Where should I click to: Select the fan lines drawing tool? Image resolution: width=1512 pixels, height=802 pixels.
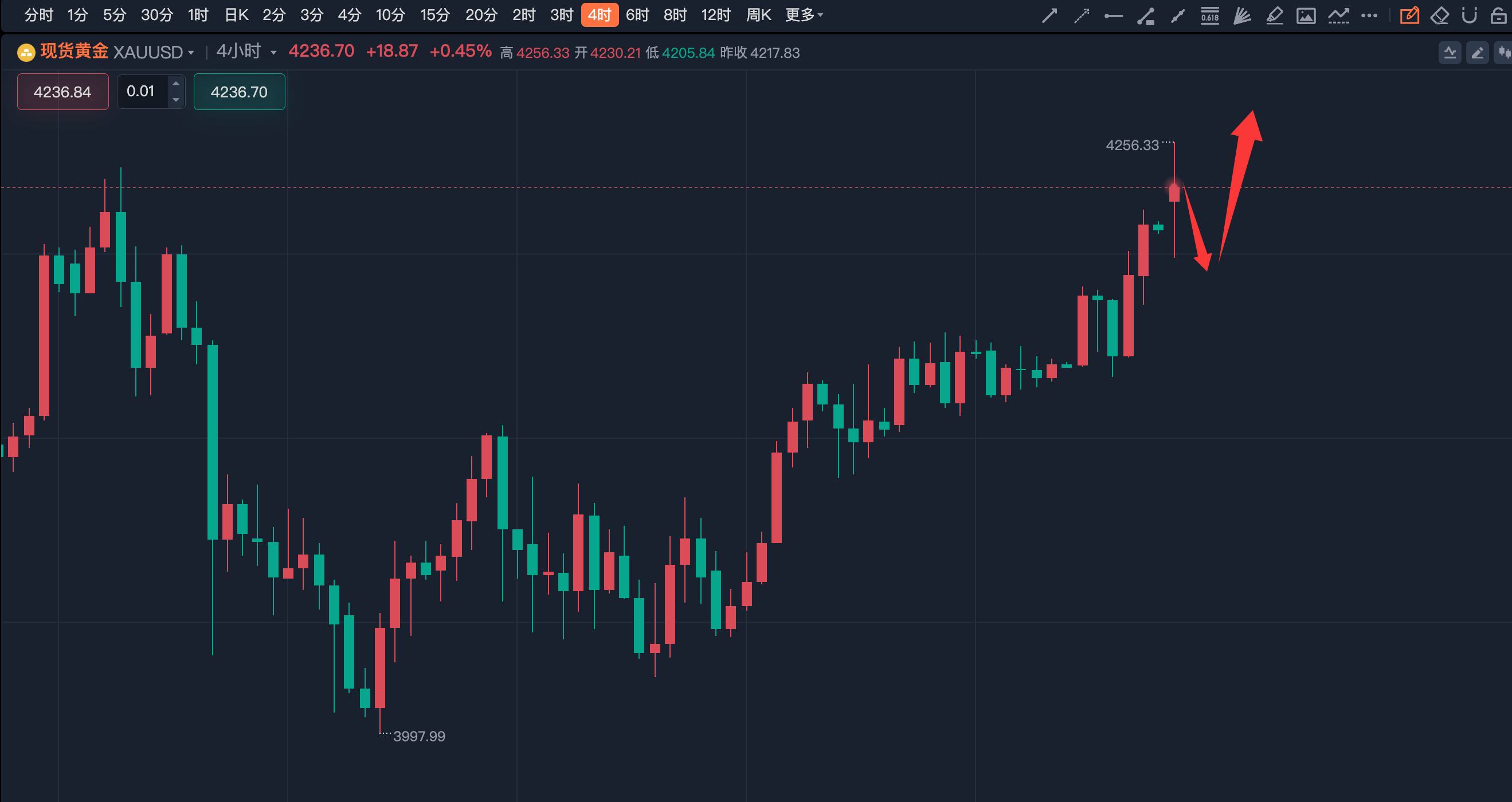1241,15
